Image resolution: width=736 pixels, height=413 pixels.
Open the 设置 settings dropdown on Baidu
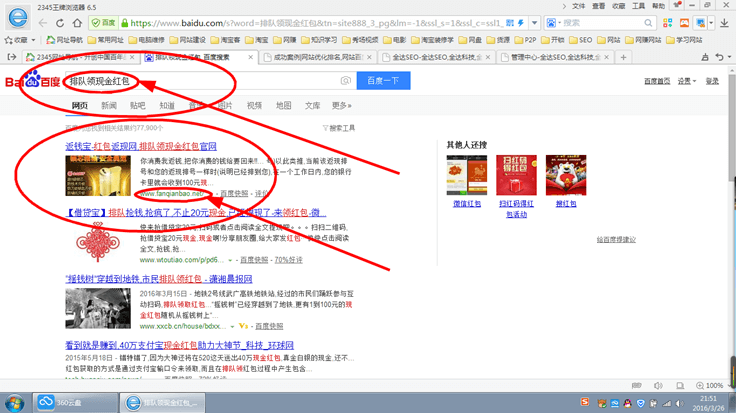pyautogui.click(x=687, y=81)
